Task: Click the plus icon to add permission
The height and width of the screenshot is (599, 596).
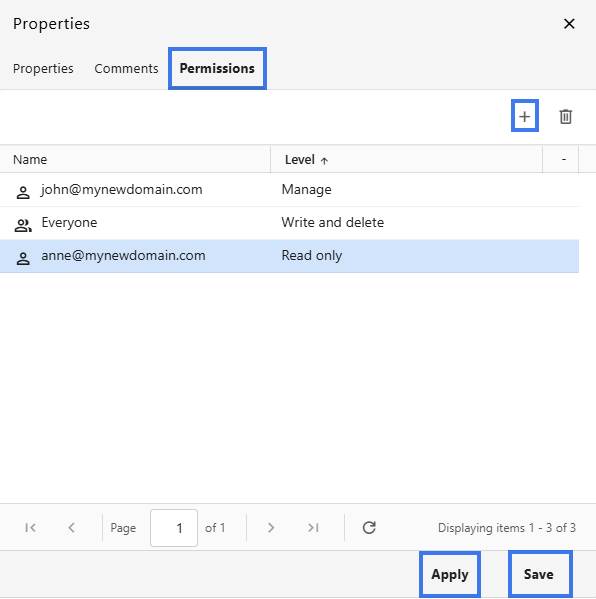Action: pos(525,116)
